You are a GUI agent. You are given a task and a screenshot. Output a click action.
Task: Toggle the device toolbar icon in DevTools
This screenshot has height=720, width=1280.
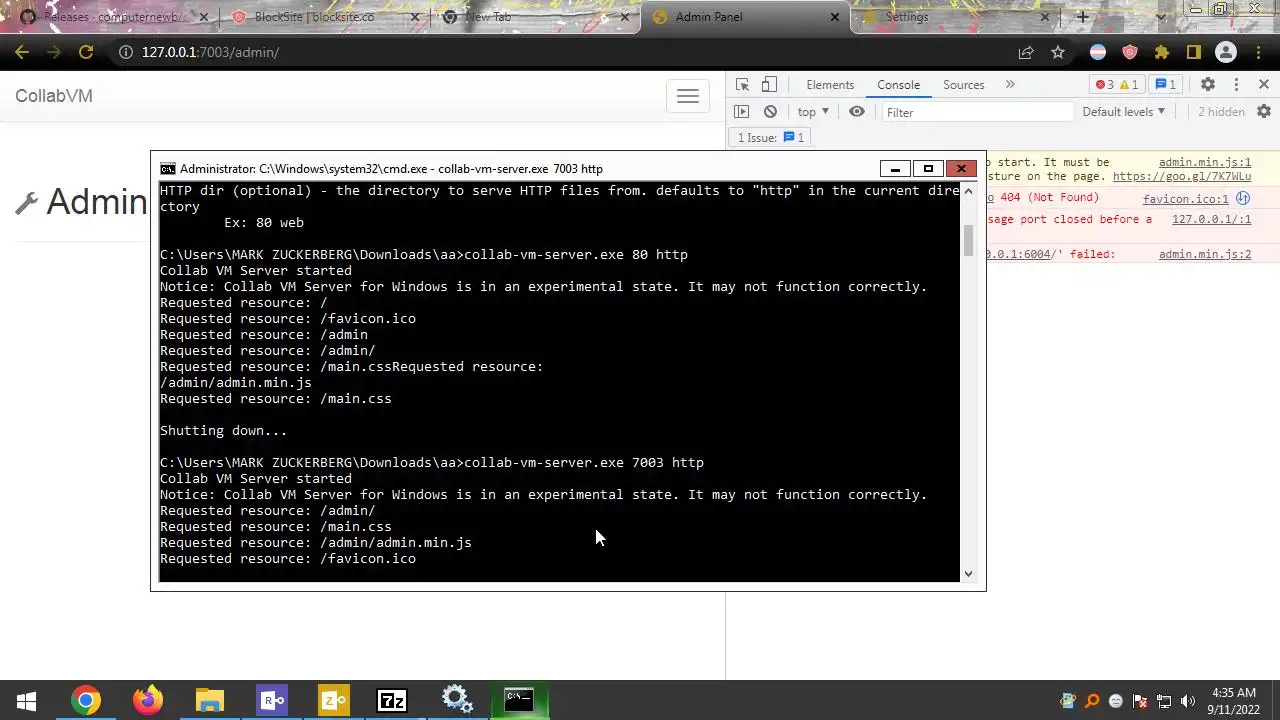pos(769,85)
